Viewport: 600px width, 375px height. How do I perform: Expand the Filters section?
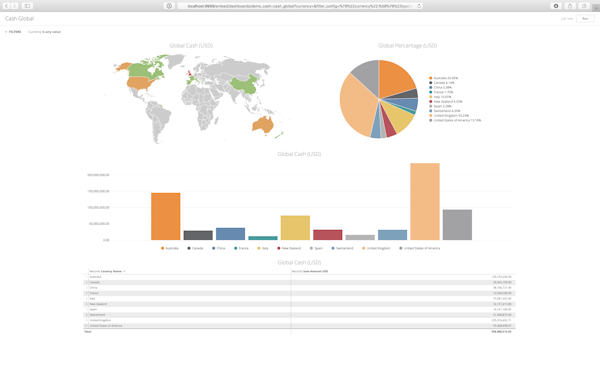13,32
